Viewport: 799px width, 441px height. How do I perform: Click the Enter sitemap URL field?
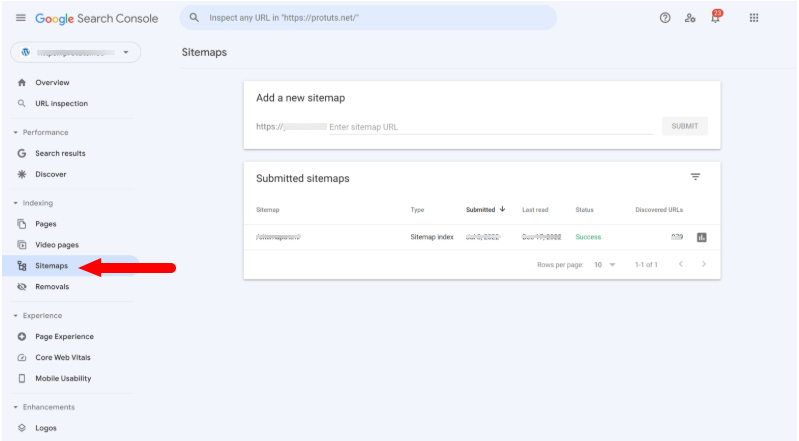pos(491,127)
